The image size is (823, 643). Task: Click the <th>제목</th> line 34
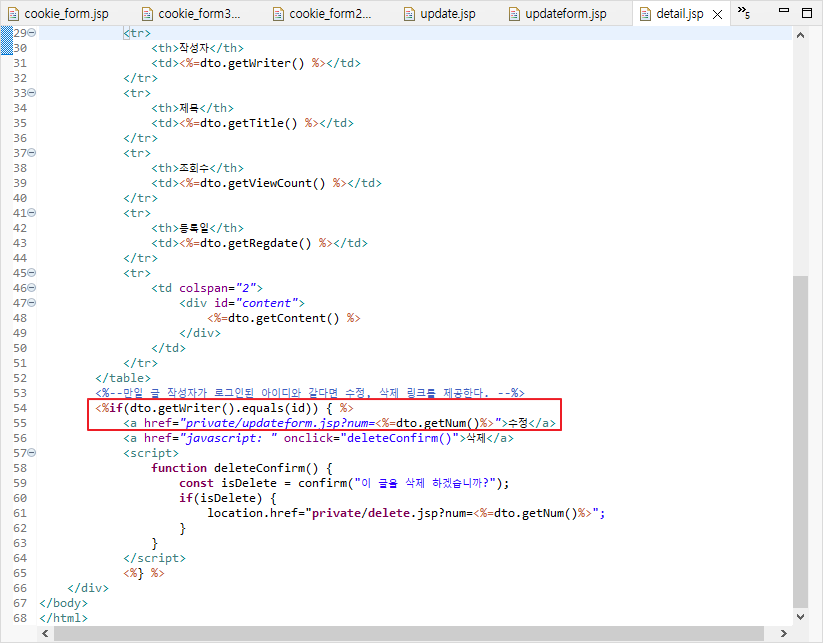[x=193, y=108]
